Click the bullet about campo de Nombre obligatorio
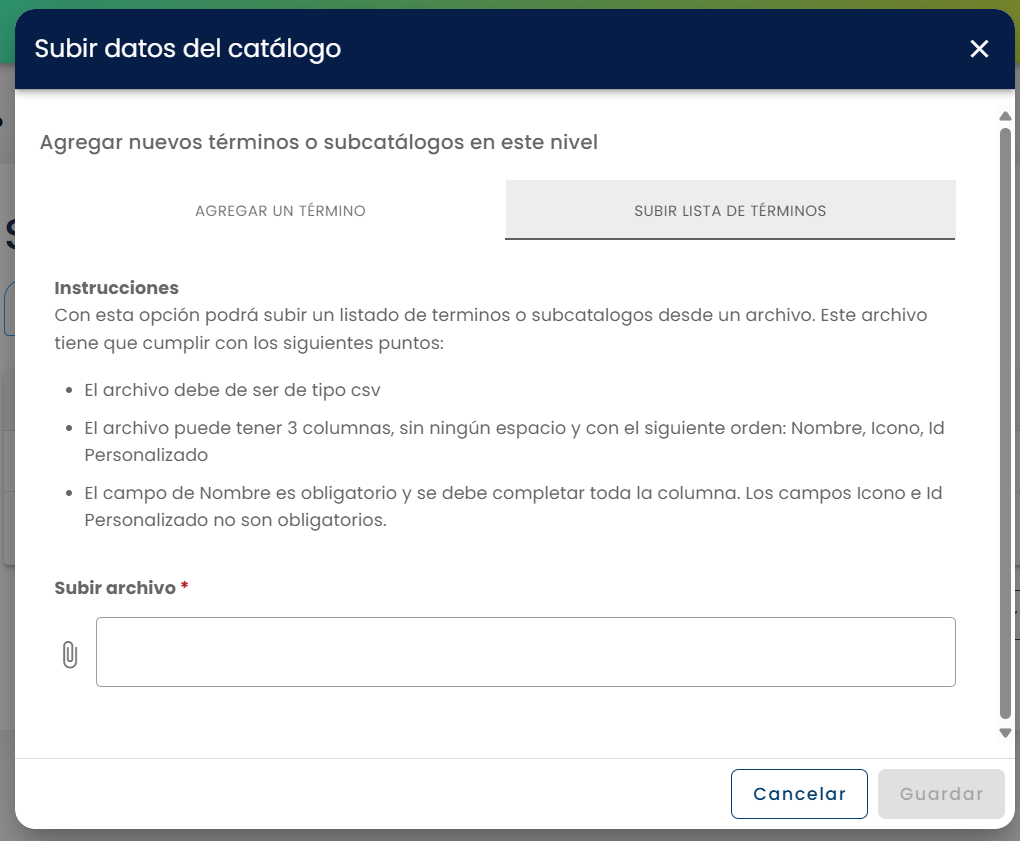 click(x=513, y=506)
